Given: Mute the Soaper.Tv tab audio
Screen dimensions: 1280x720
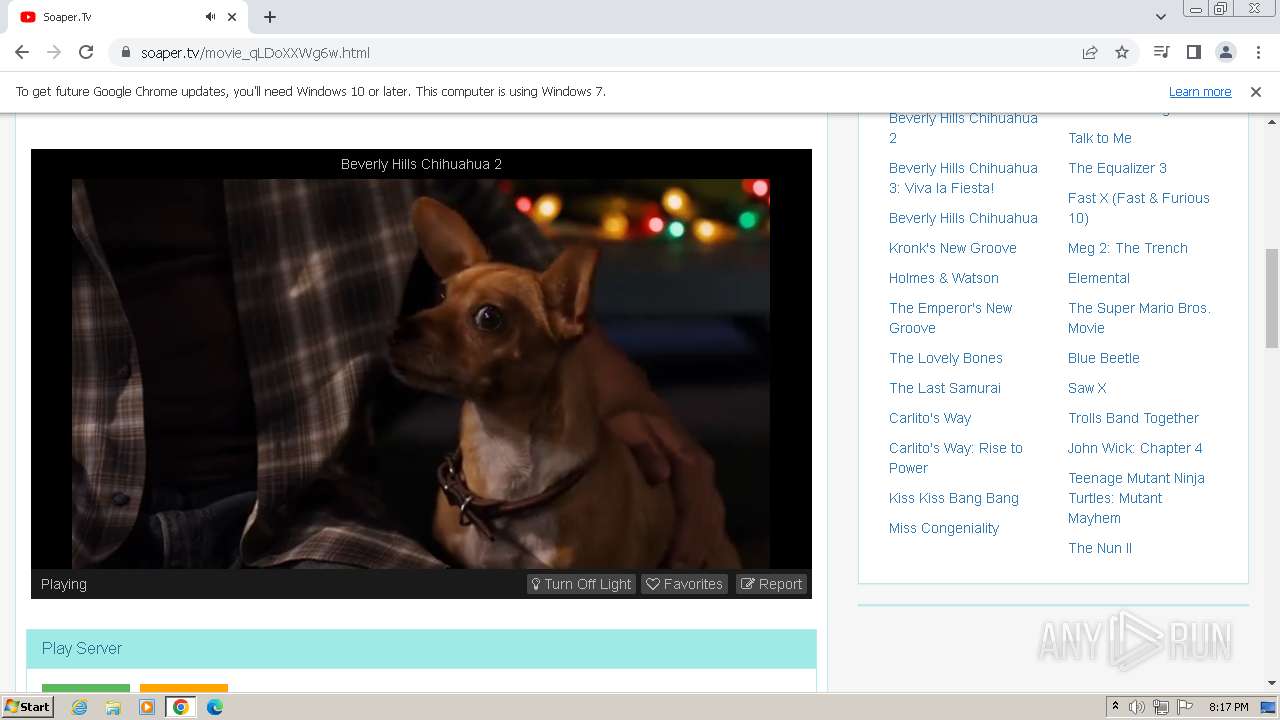Looking at the screenshot, I should click(210, 17).
